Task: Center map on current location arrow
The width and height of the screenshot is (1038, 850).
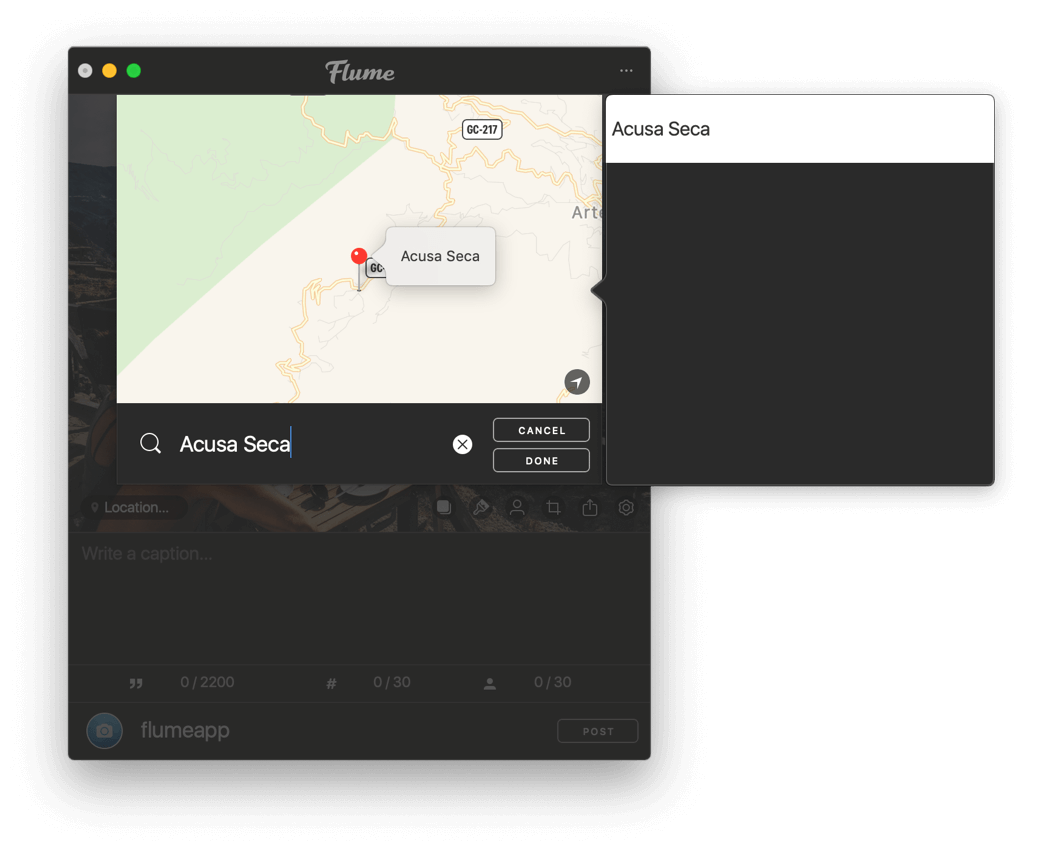Action: [x=577, y=382]
